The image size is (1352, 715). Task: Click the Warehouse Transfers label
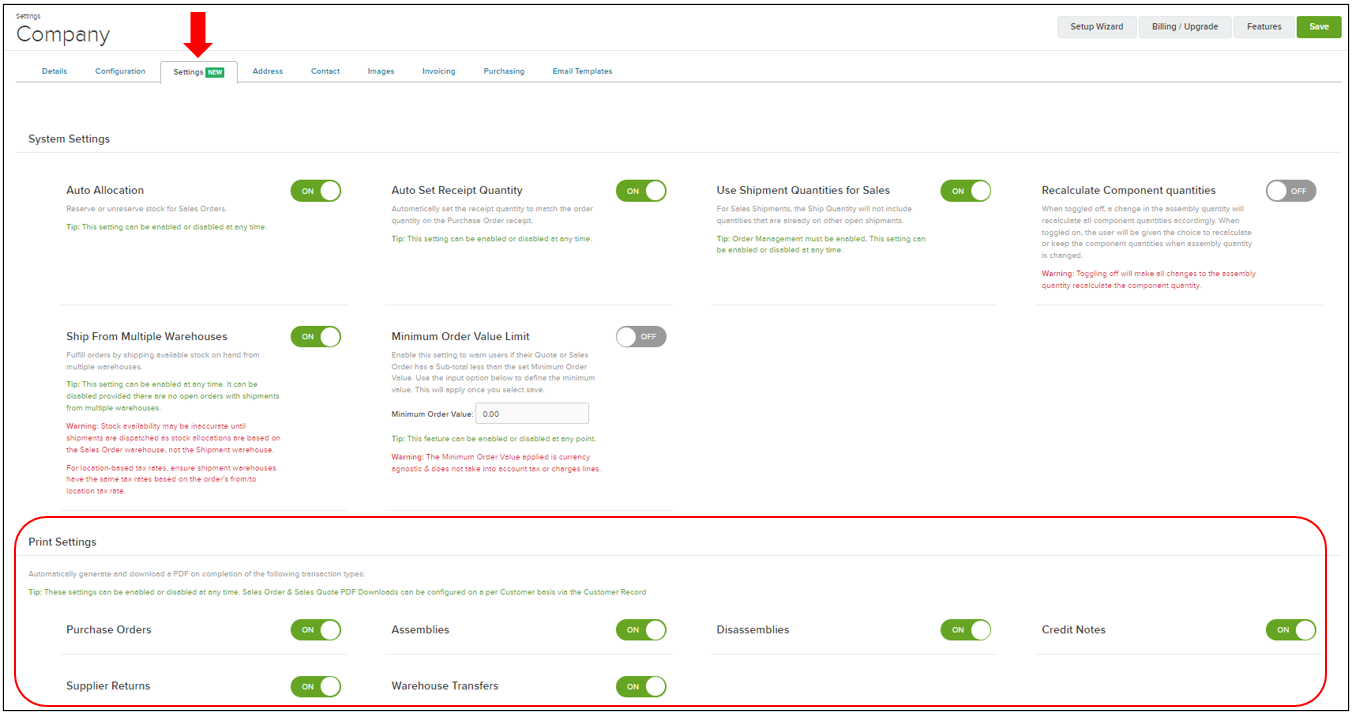445,686
